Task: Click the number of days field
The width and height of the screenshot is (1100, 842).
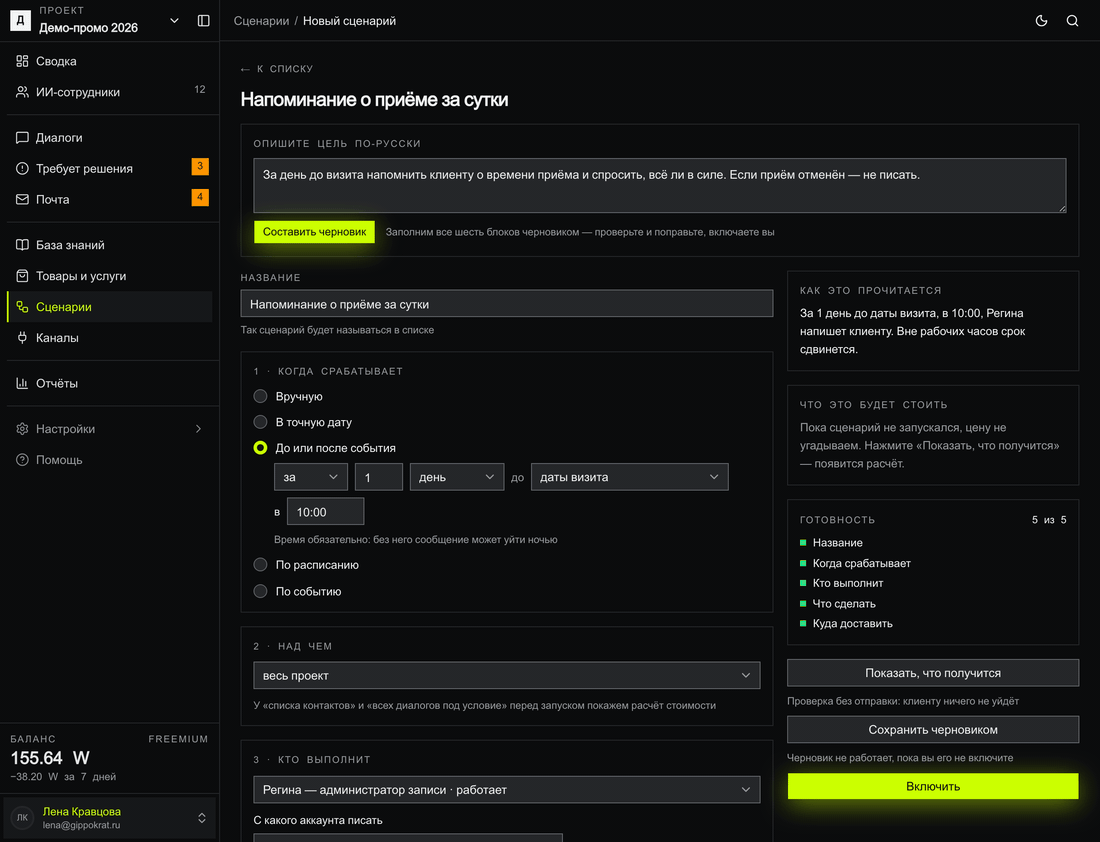Action: [x=379, y=477]
